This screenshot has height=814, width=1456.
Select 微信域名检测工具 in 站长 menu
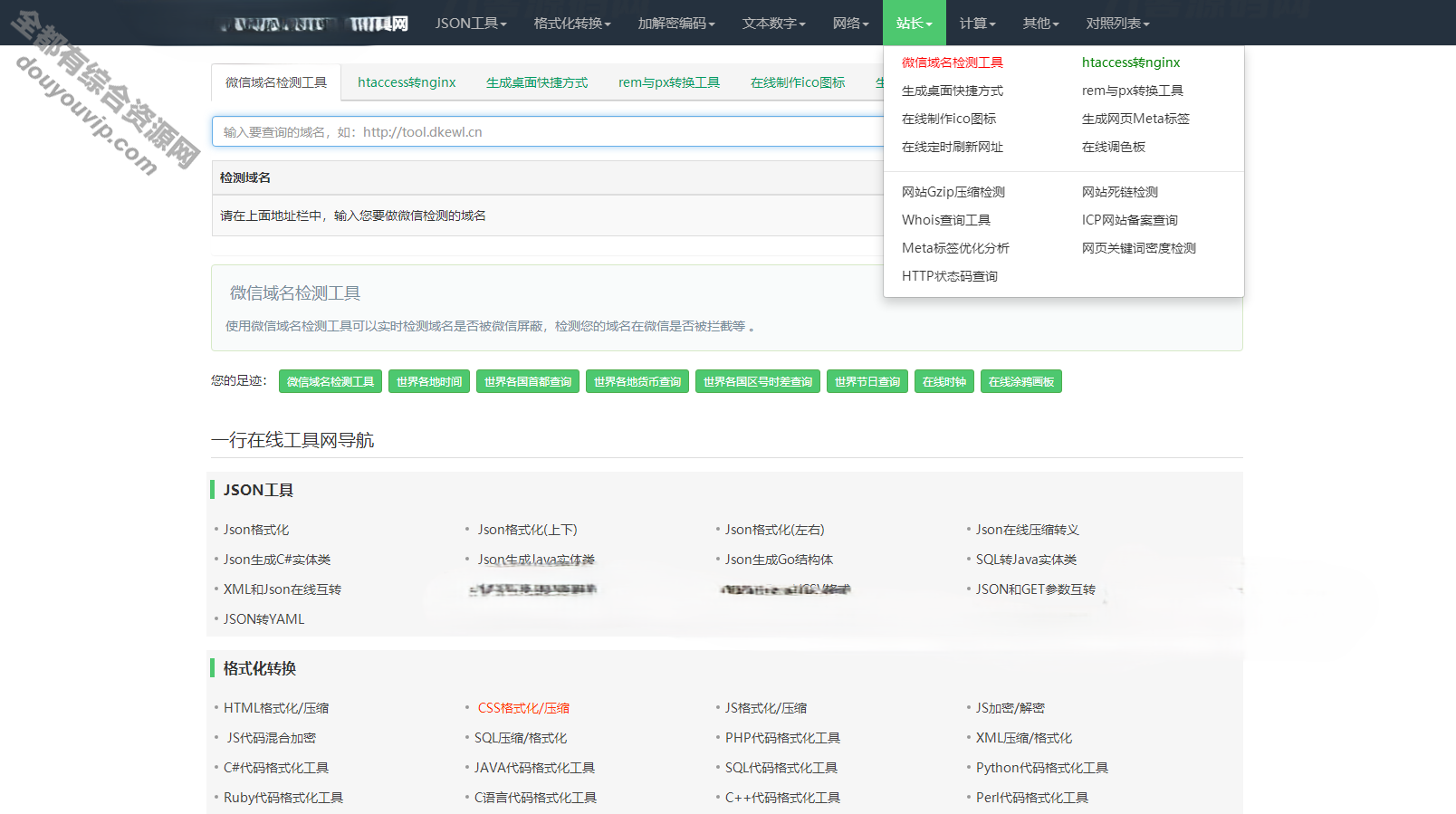(953, 62)
